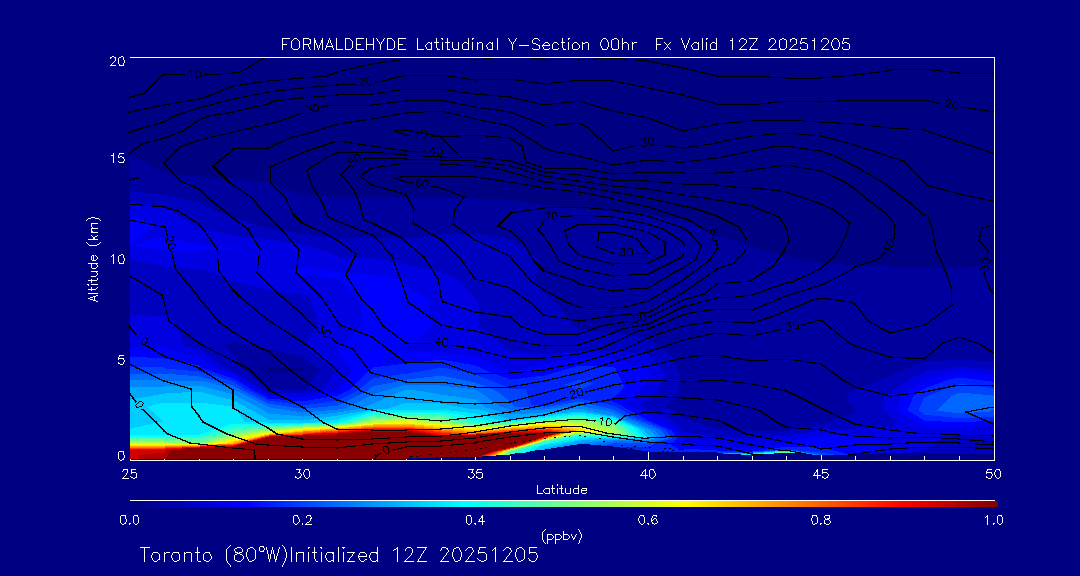Click color bar scale label 0.4
This screenshot has height=576, width=1080.
[475, 520]
